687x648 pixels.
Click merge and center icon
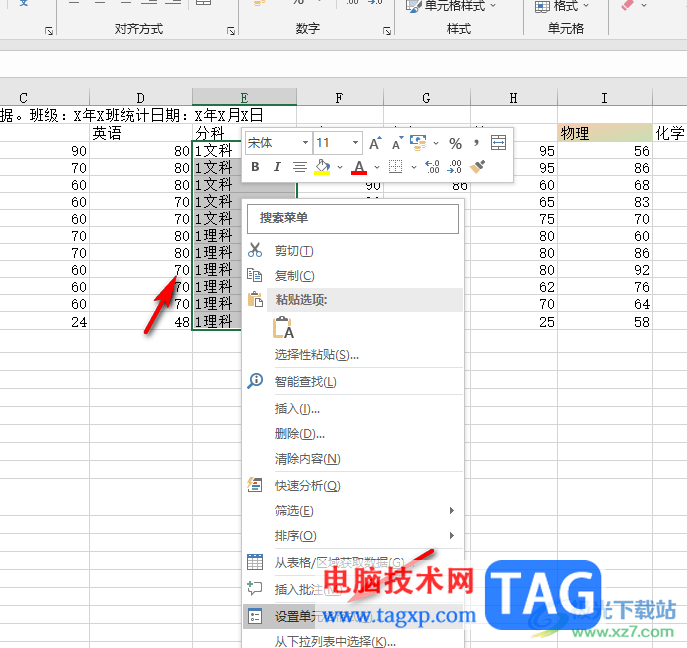coord(498,143)
